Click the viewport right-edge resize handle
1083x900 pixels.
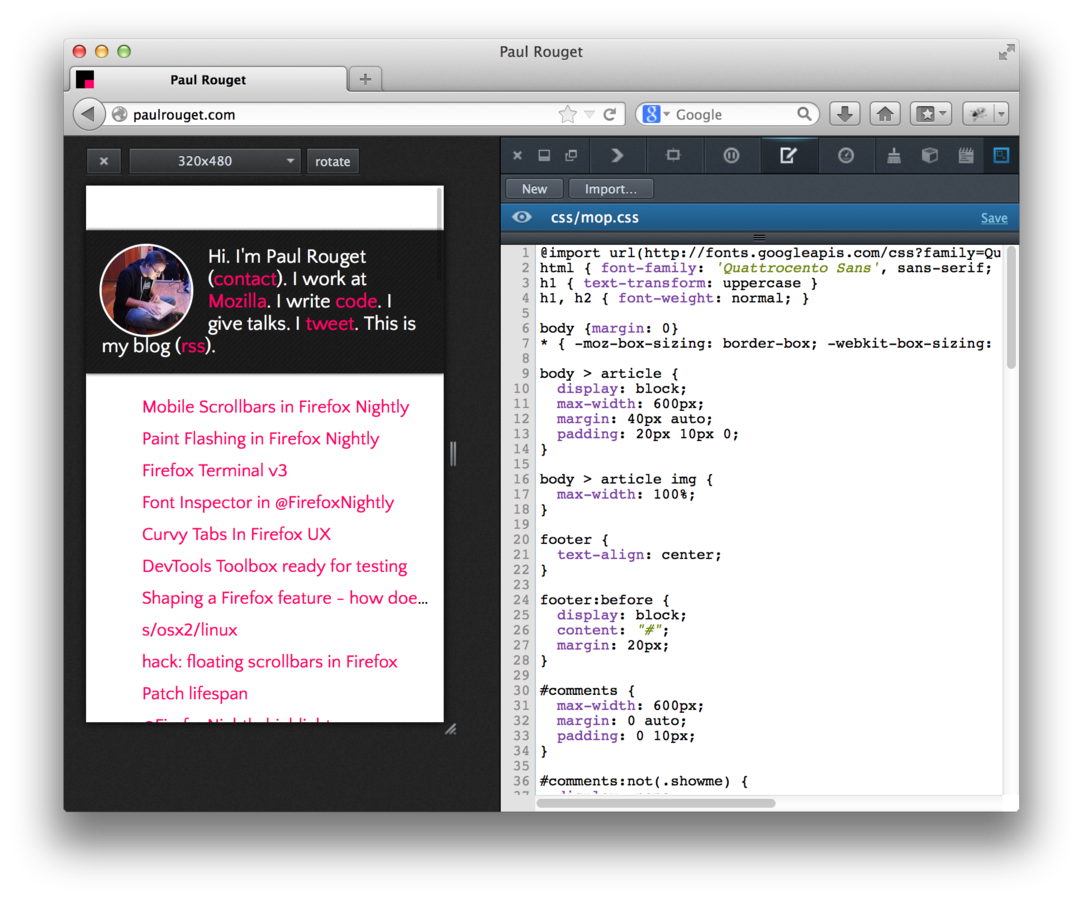453,454
